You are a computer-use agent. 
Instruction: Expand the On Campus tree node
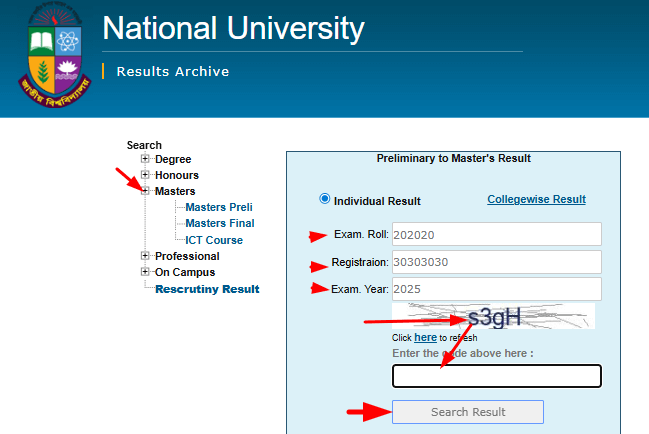pos(145,272)
